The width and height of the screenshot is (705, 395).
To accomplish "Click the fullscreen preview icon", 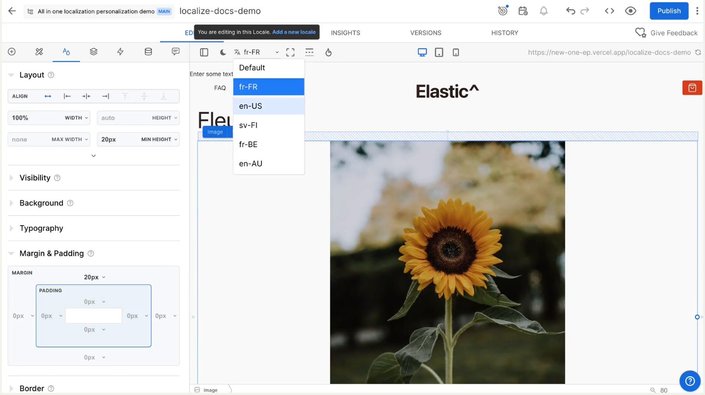I will (x=290, y=52).
